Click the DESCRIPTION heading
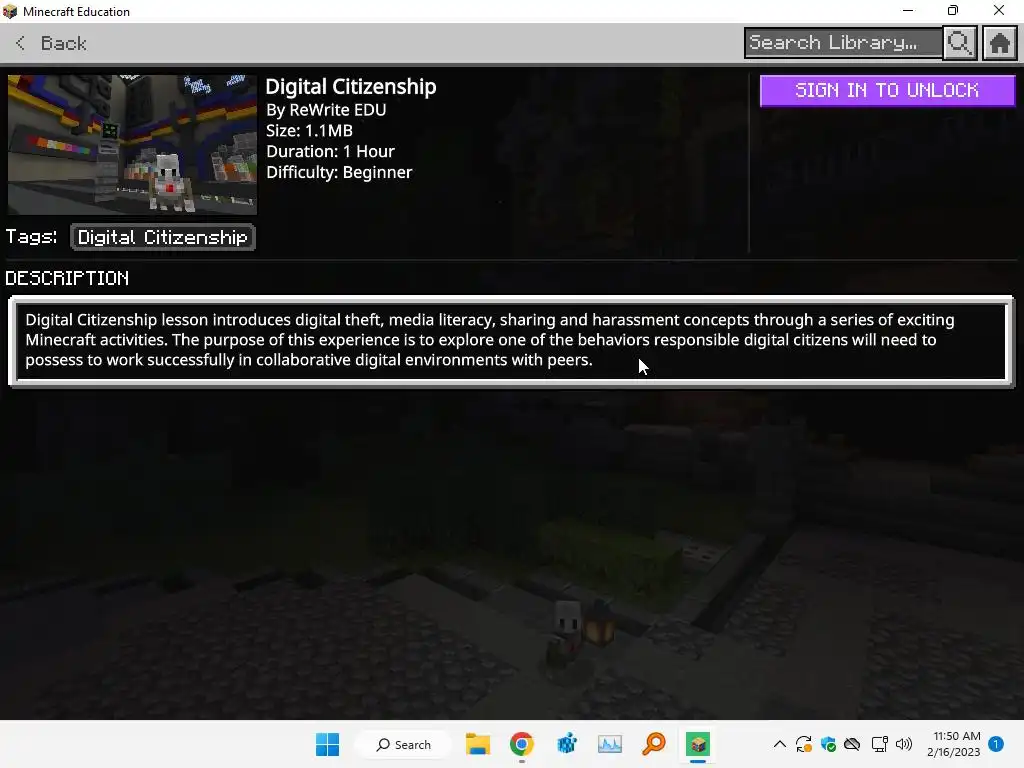This screenshot has height=768, width=1024. [x=67, y=278]
